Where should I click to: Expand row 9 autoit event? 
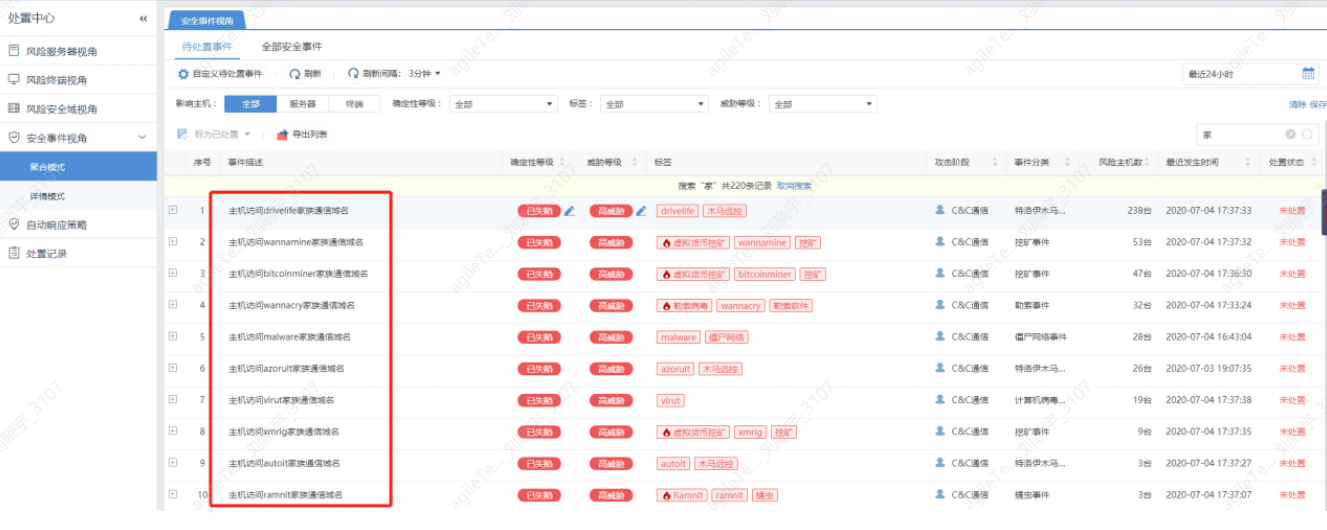click(x=173, y=463)
